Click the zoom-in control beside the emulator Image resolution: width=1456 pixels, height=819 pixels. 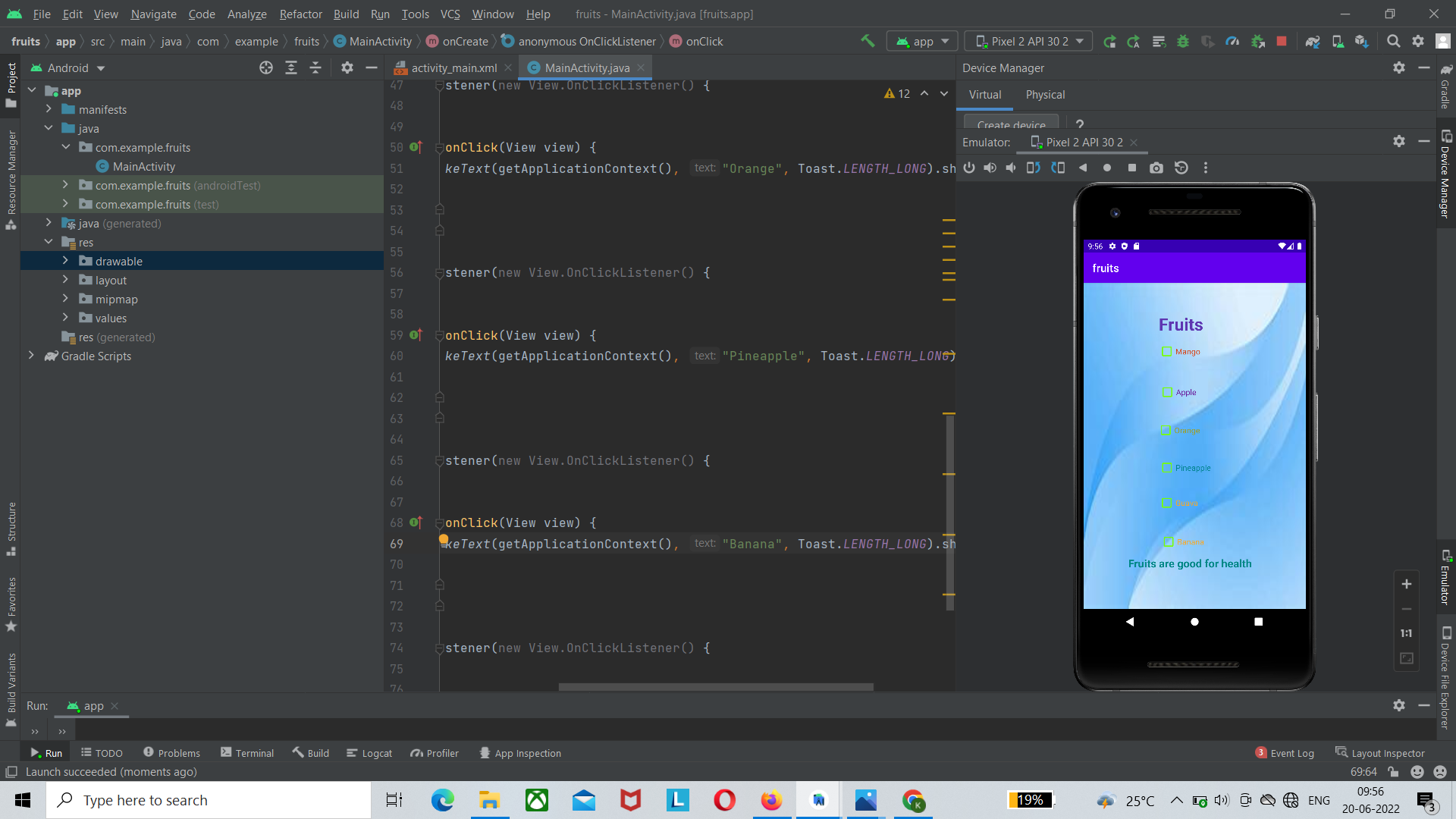pyautogui.click(x=1407, y=584)
